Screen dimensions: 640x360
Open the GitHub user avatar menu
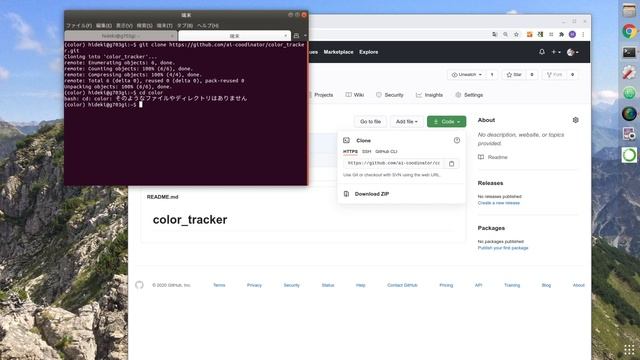(x=573, y=52)
